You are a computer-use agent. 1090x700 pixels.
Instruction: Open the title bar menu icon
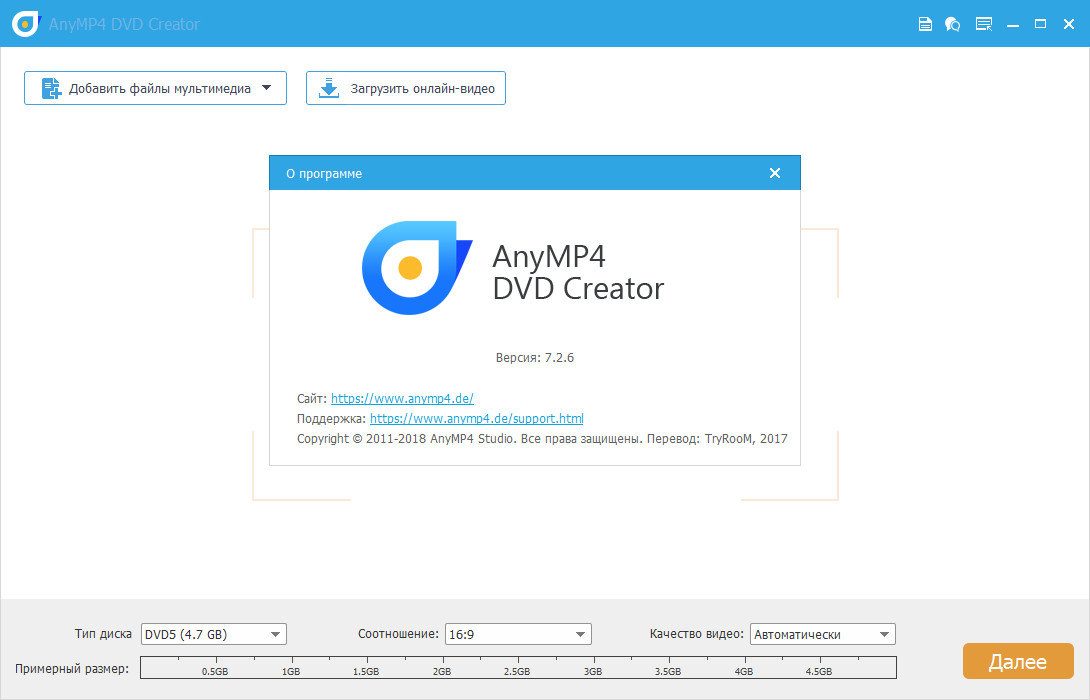click(x=984, y=24)
